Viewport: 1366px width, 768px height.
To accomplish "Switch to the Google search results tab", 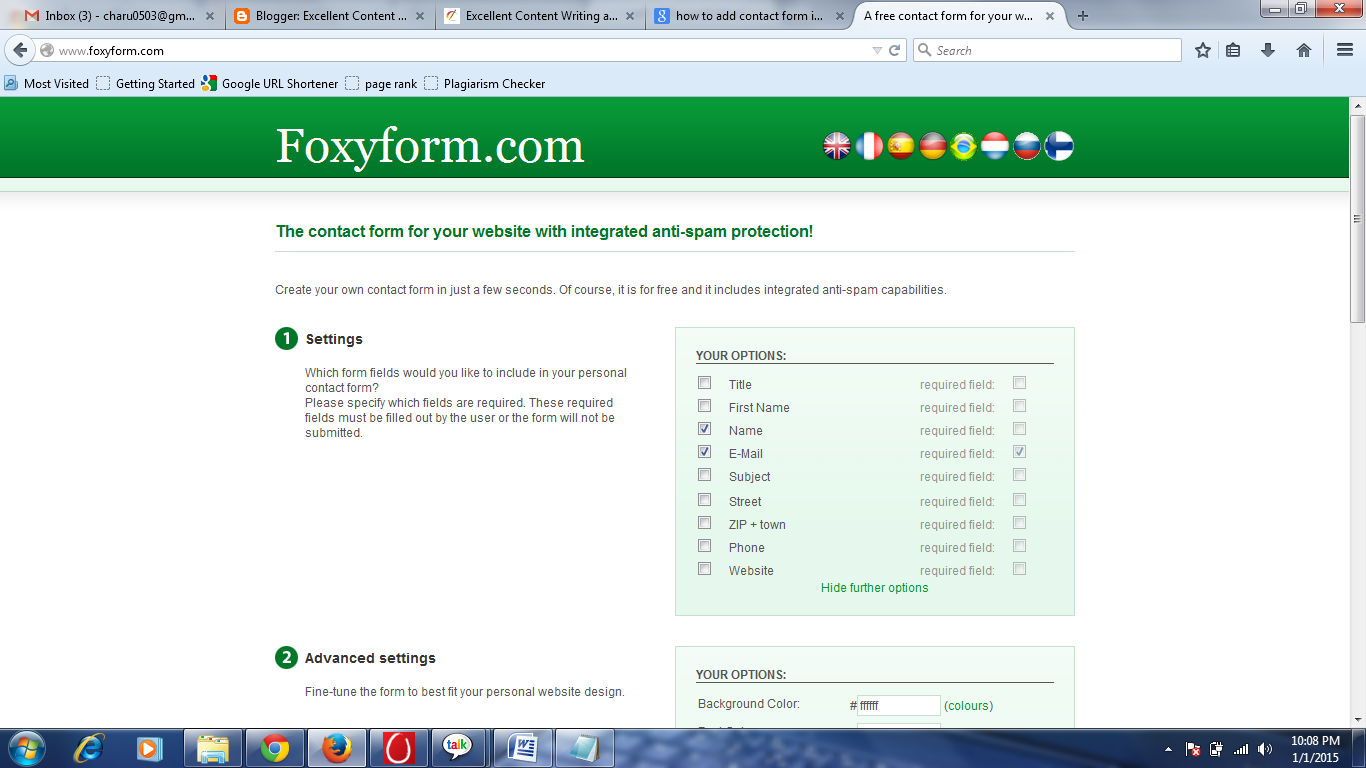I will 749,16.
